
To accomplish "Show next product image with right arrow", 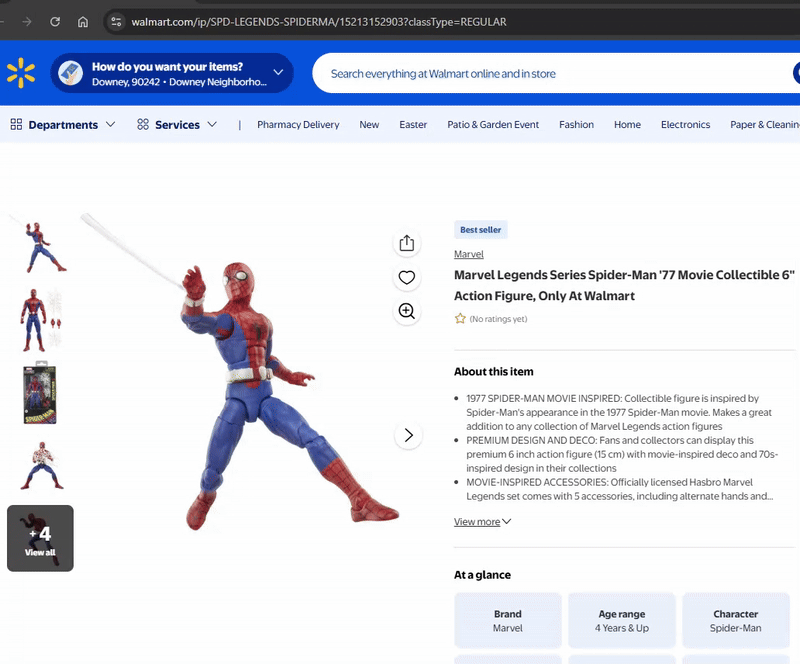I will 408,435.
